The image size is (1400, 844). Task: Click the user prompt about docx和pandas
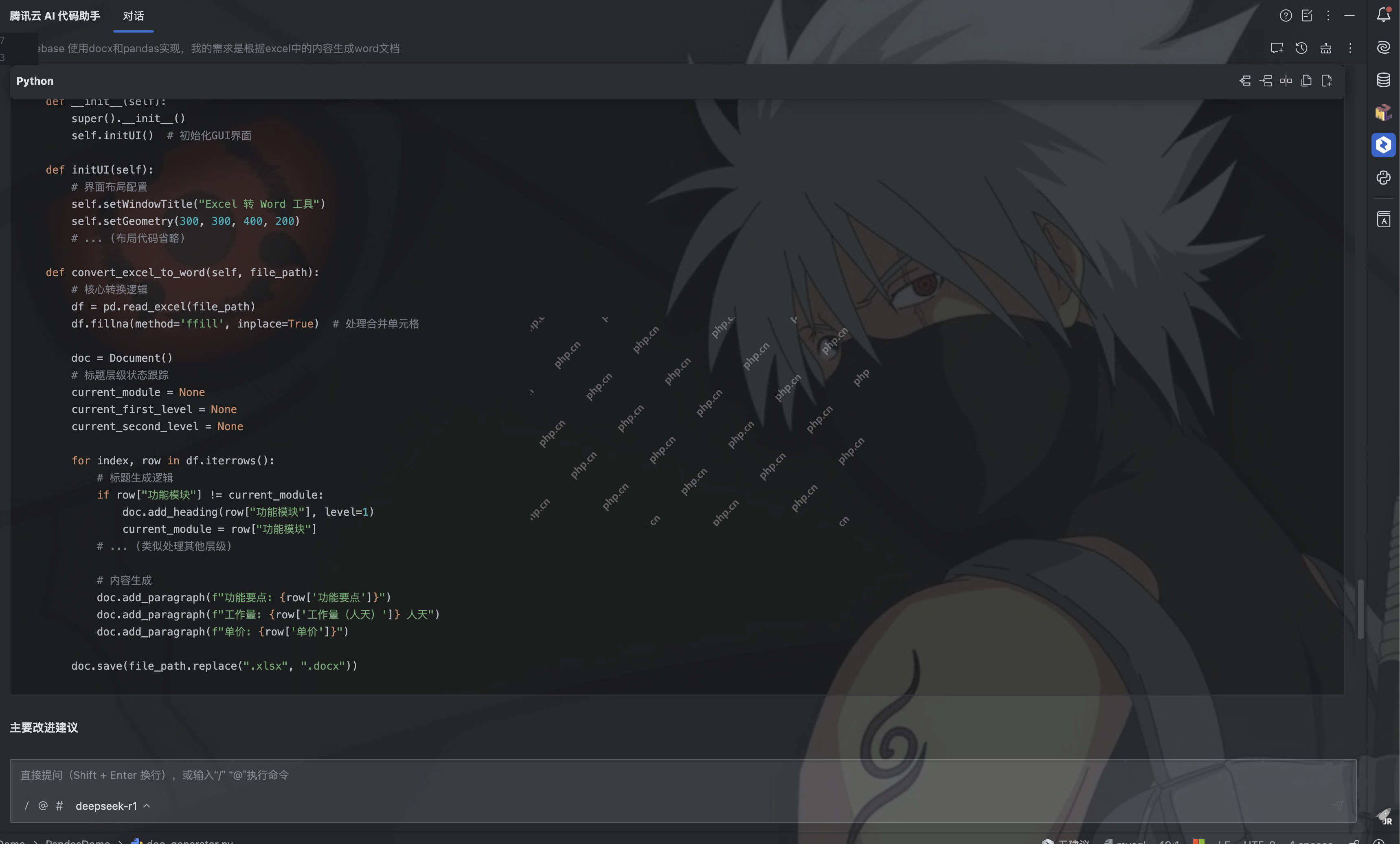coord(219,48)
